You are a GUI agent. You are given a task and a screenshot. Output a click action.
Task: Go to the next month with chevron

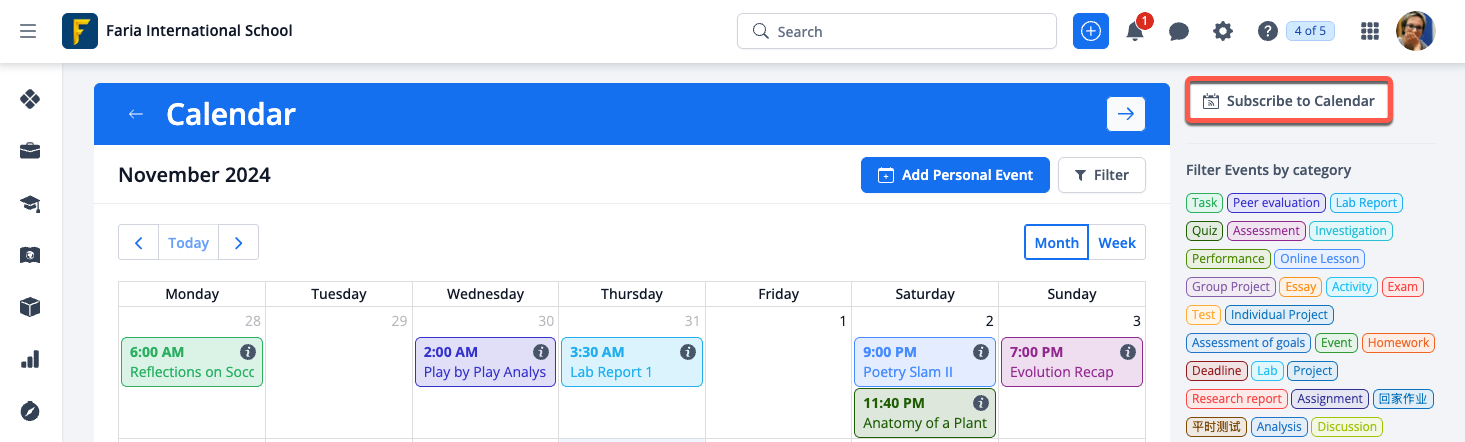[238, 243]
